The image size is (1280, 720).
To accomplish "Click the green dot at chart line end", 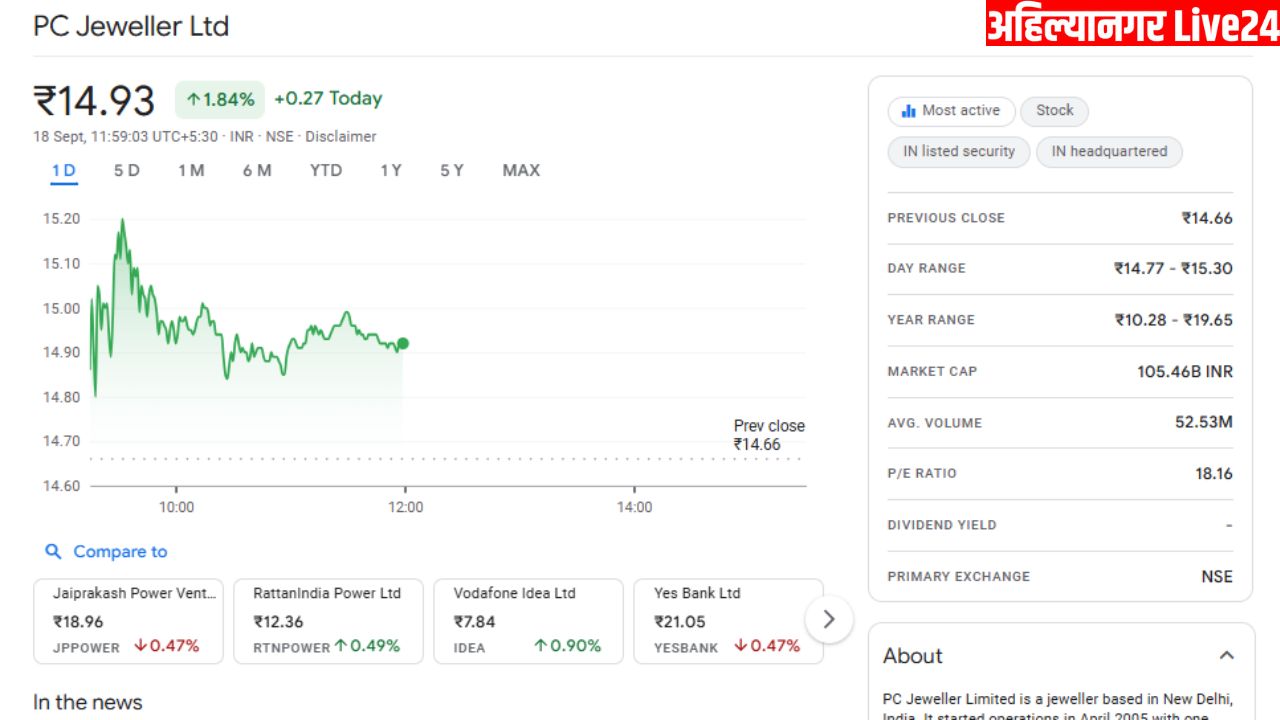I will point(403,344).
